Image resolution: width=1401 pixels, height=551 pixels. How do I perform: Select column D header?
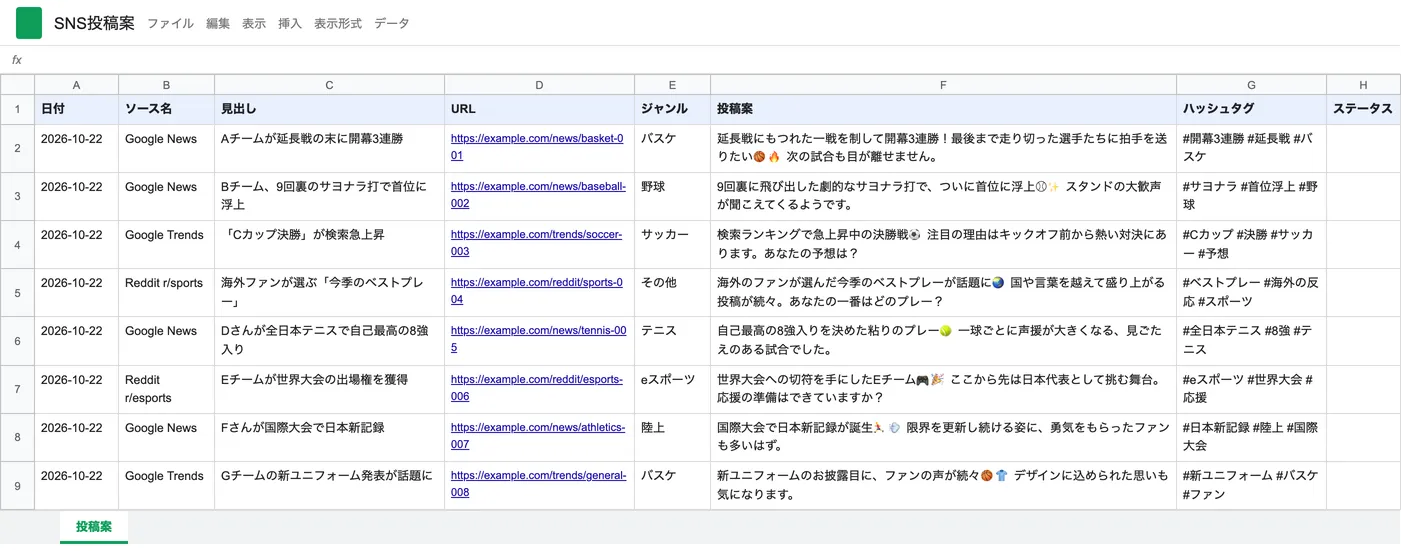click(539, 85)
